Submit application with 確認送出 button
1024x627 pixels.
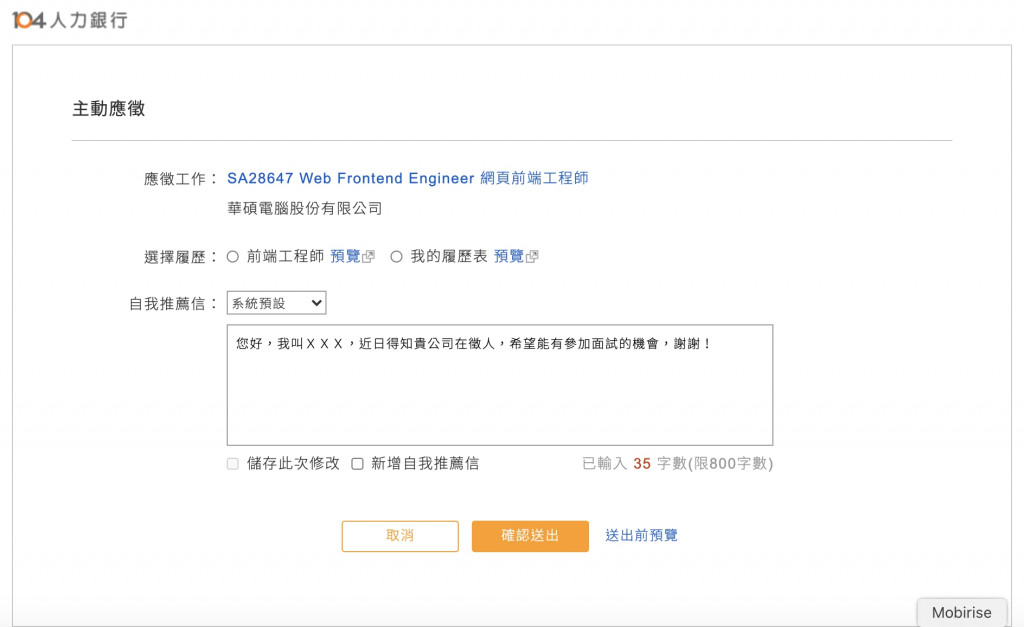pyautogui.click(x=530, y=536)
